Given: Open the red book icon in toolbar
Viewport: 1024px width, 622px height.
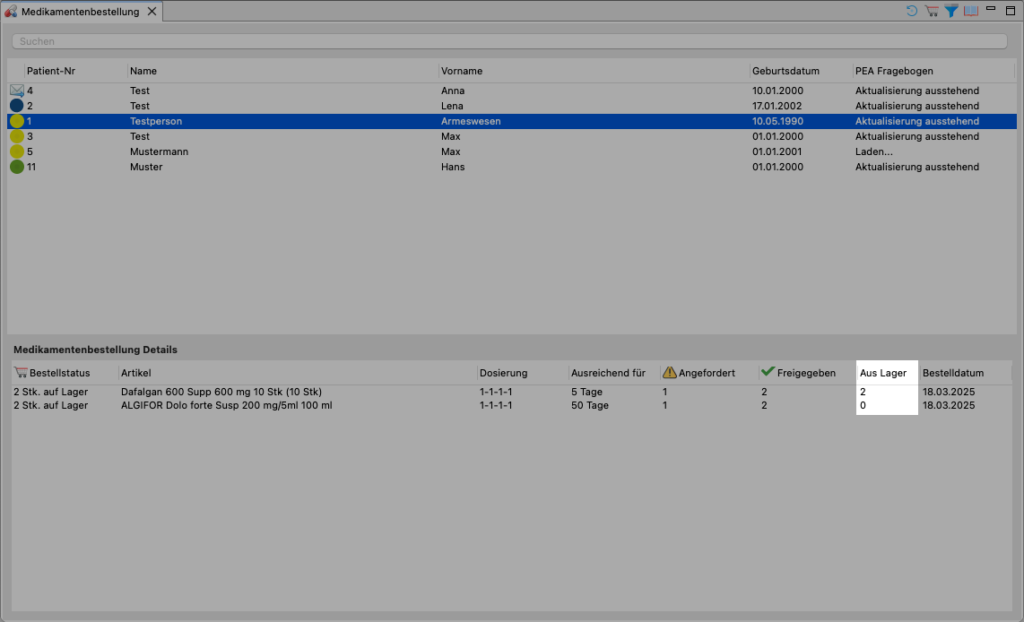Looking at the screenshot, I should pyautogui.click(x=970, y=11).
